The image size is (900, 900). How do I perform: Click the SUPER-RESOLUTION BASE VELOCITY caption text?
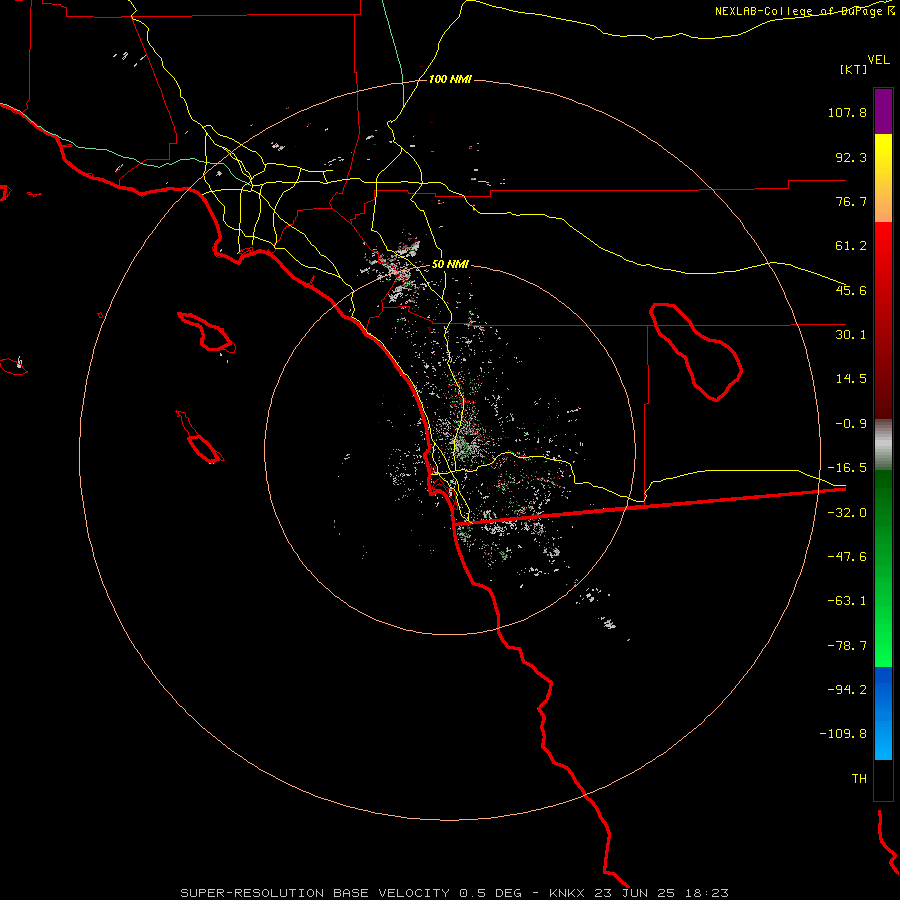click(315, 893)
